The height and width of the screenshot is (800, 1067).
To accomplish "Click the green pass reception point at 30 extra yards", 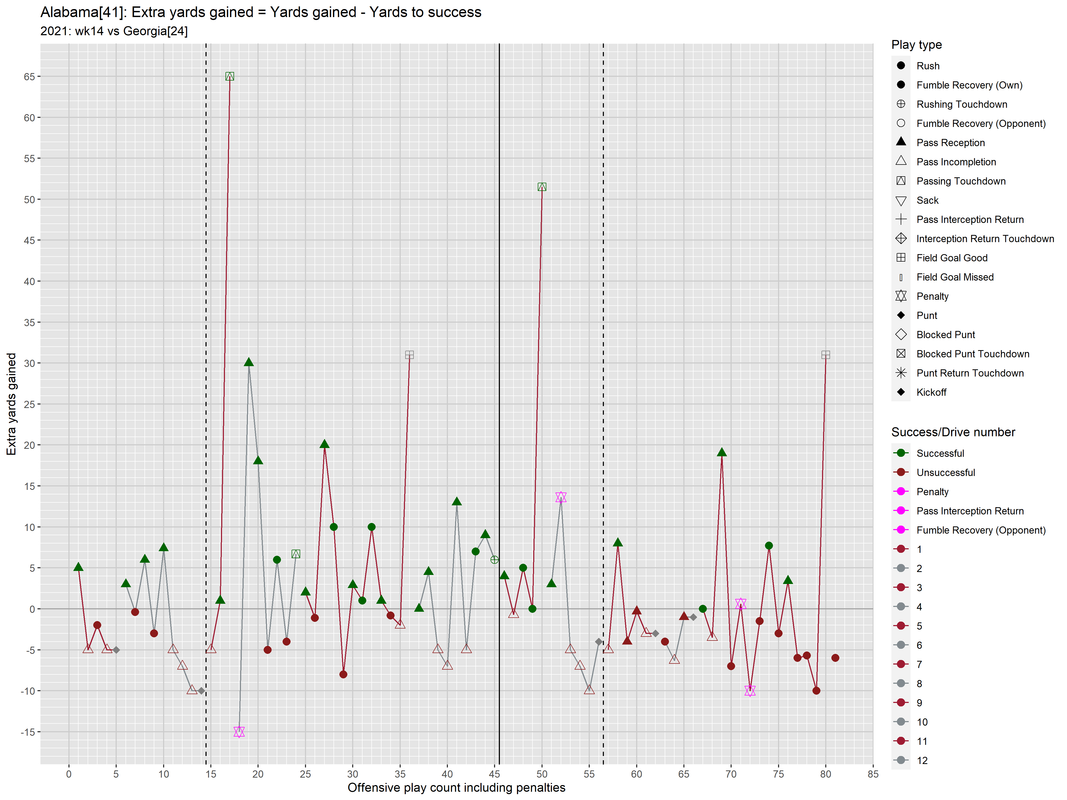I will coord(249,362).
